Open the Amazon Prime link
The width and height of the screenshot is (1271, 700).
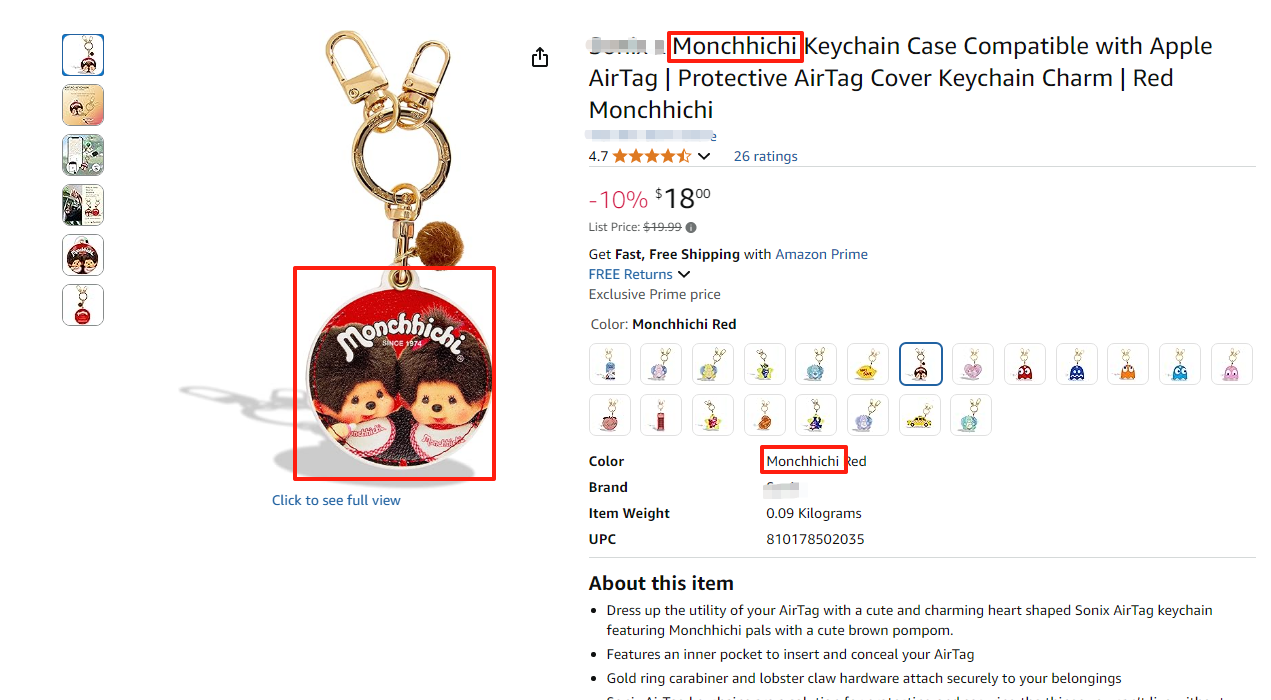(821, 254)
